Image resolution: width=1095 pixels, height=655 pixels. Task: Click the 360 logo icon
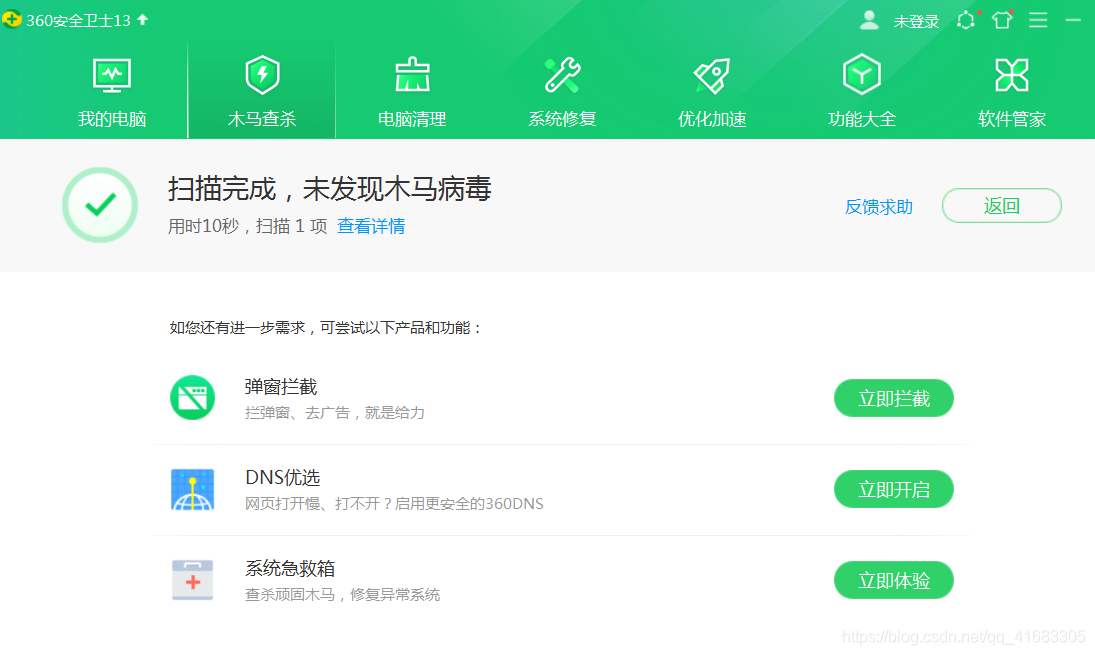click(12, 20)
